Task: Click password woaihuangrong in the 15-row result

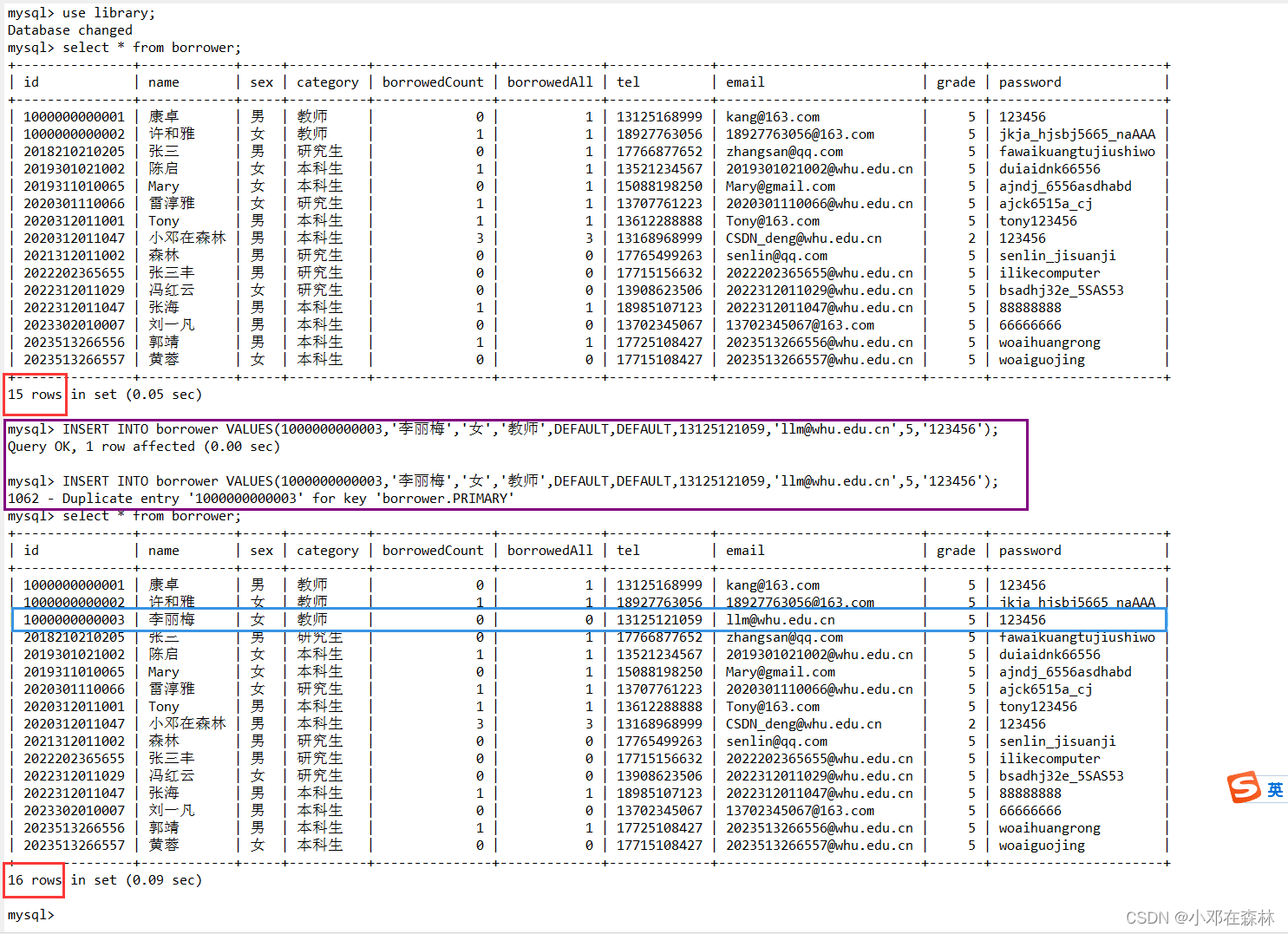Action: [1049, 343]
